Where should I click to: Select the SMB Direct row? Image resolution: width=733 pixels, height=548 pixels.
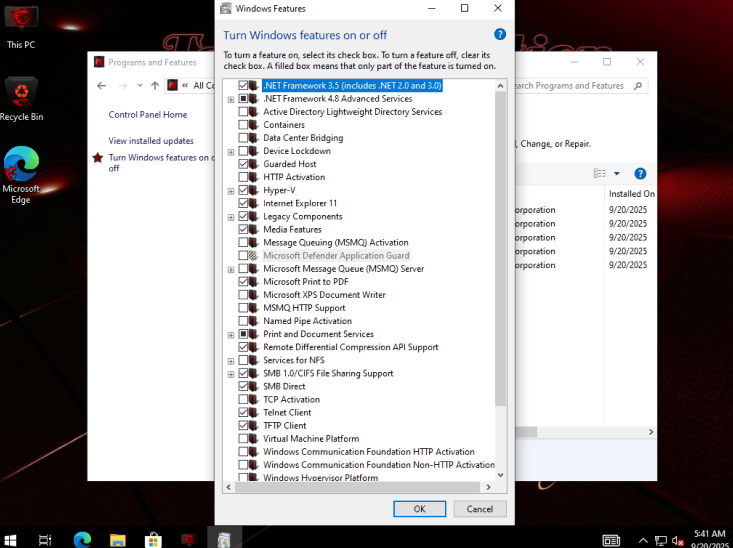284,386
